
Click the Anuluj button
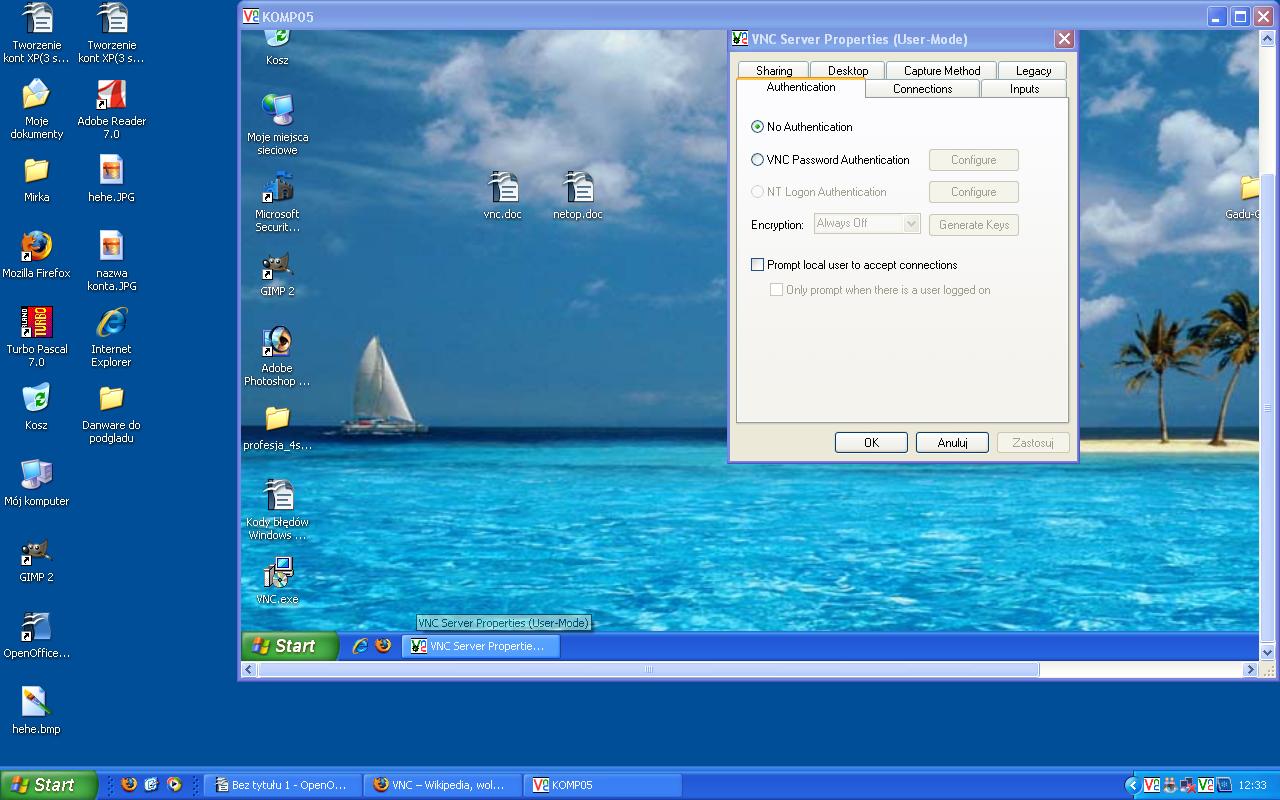coord(952,443)
